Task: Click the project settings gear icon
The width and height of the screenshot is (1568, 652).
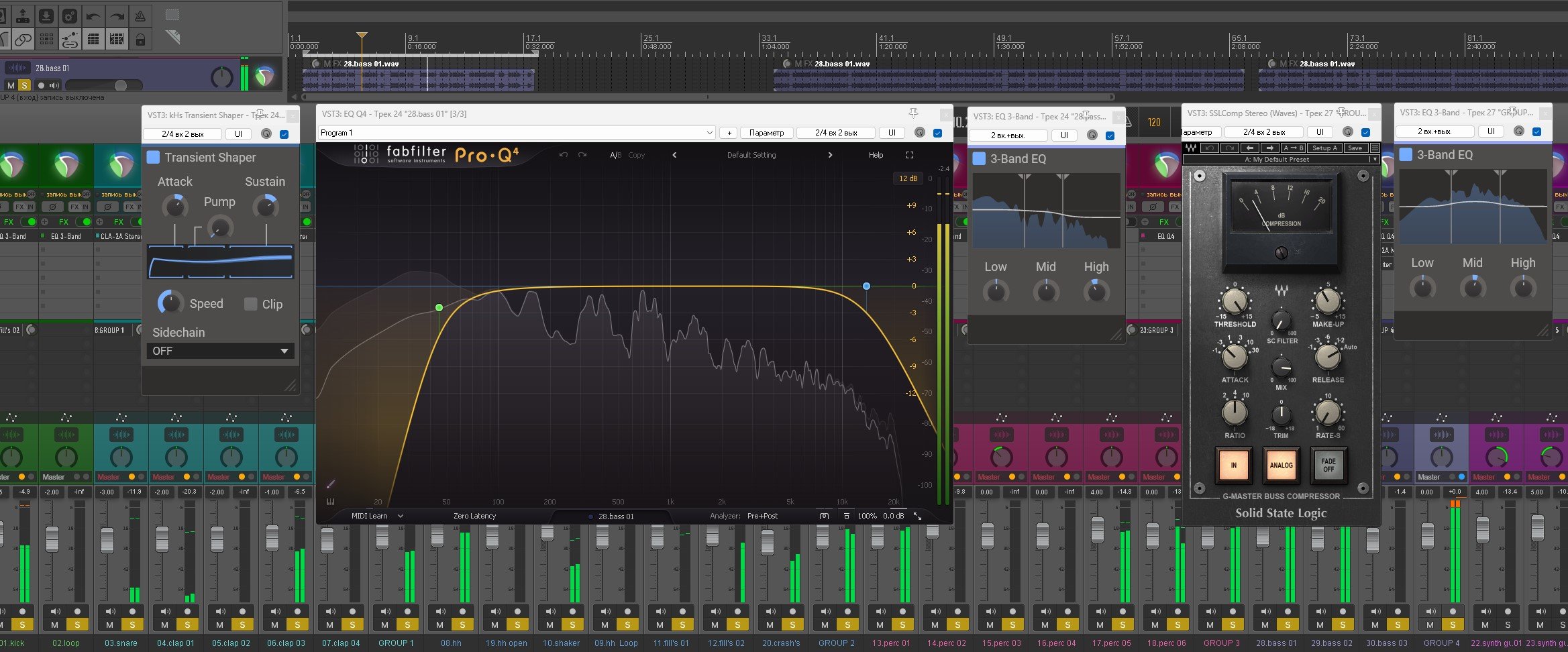Action: (70, 15)
